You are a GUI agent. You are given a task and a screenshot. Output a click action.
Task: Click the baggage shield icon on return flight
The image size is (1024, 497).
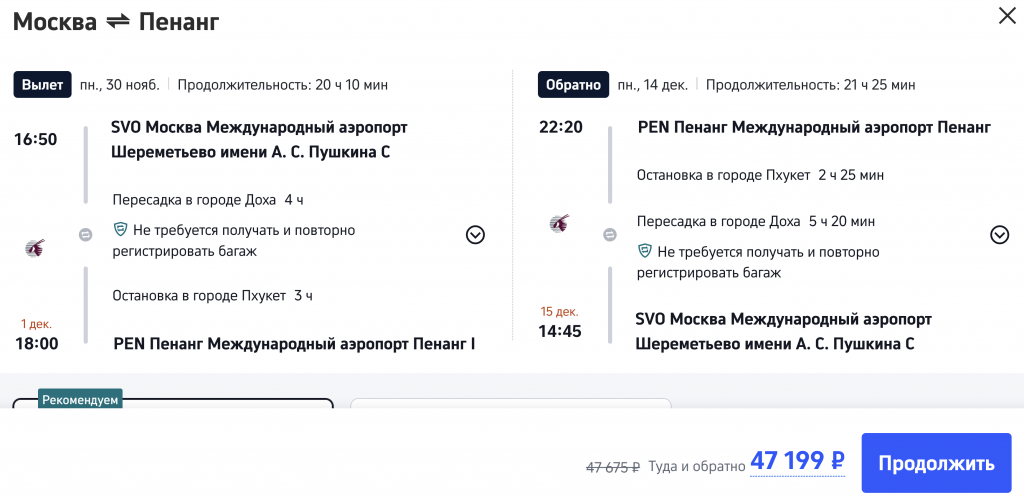tap(645, 251)
